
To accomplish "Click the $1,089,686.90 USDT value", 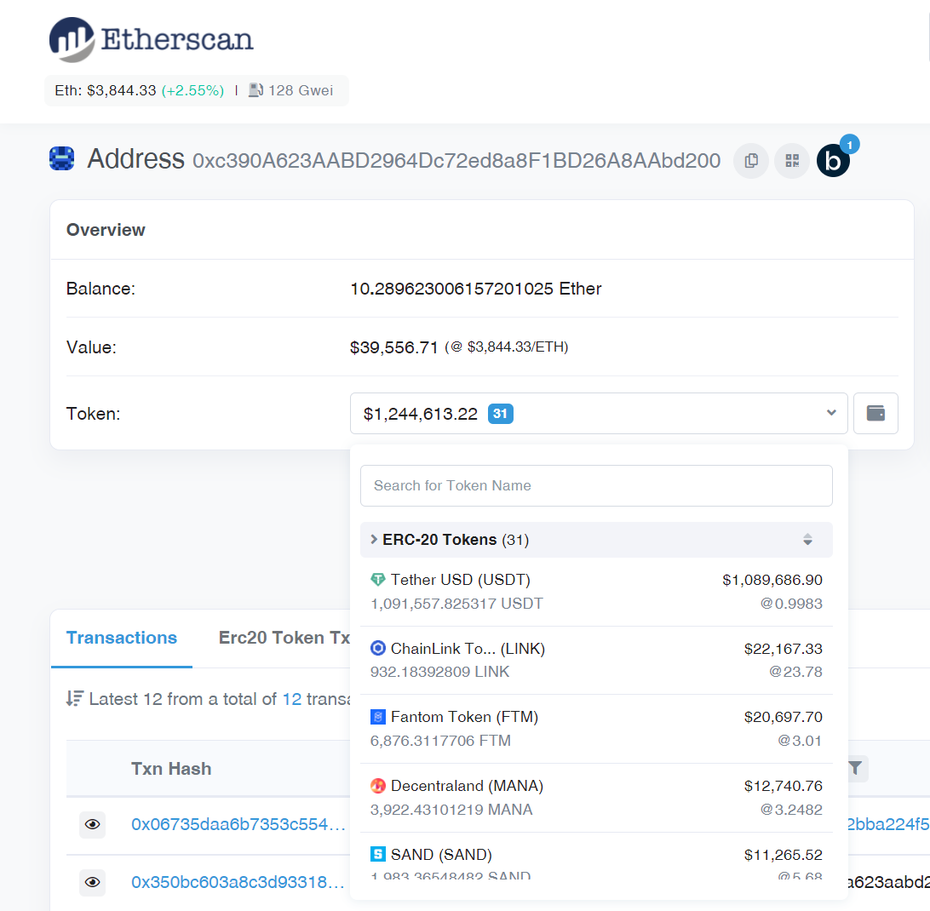I will (x=772, y=580).
